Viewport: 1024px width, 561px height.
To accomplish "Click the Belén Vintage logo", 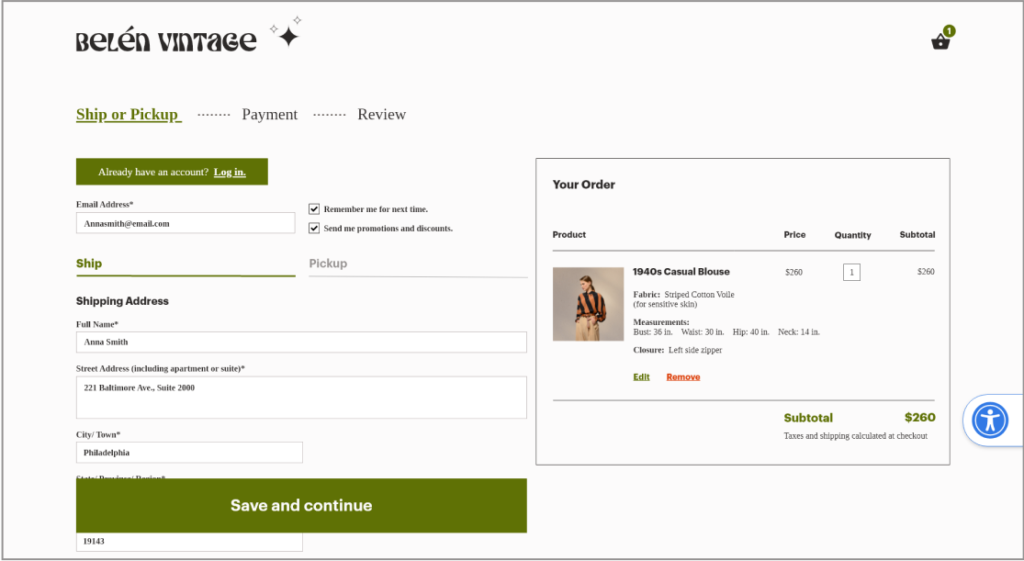I will coord(166,41).
